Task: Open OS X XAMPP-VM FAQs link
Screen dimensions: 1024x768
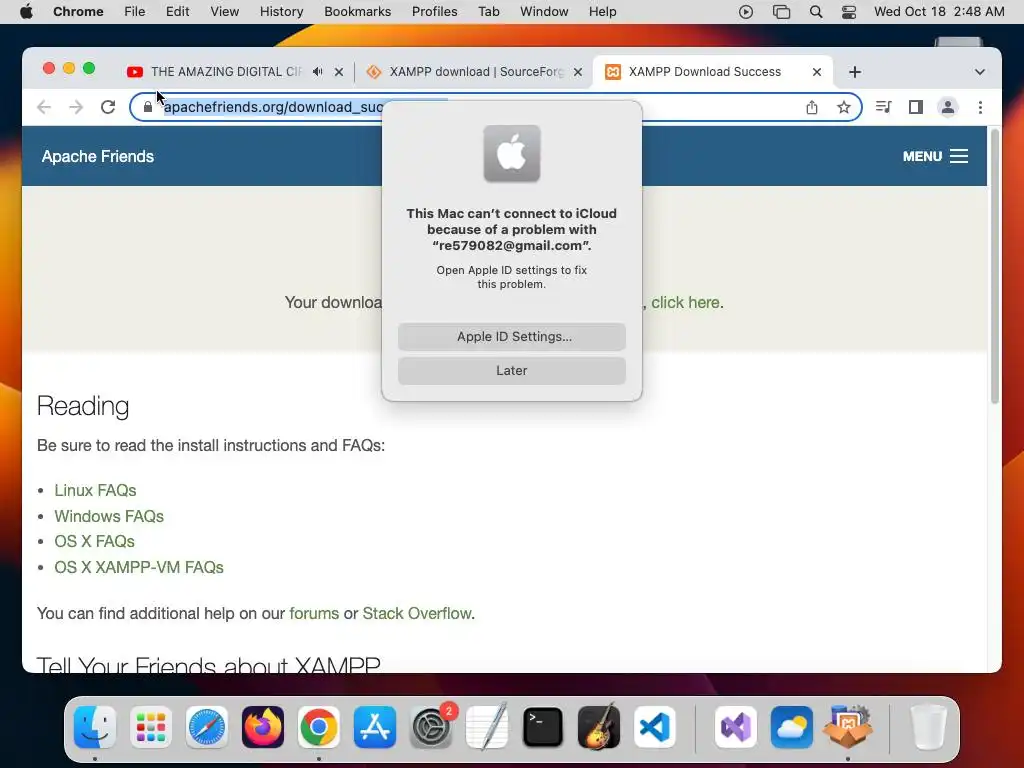Action: click(x=138, y=568)
